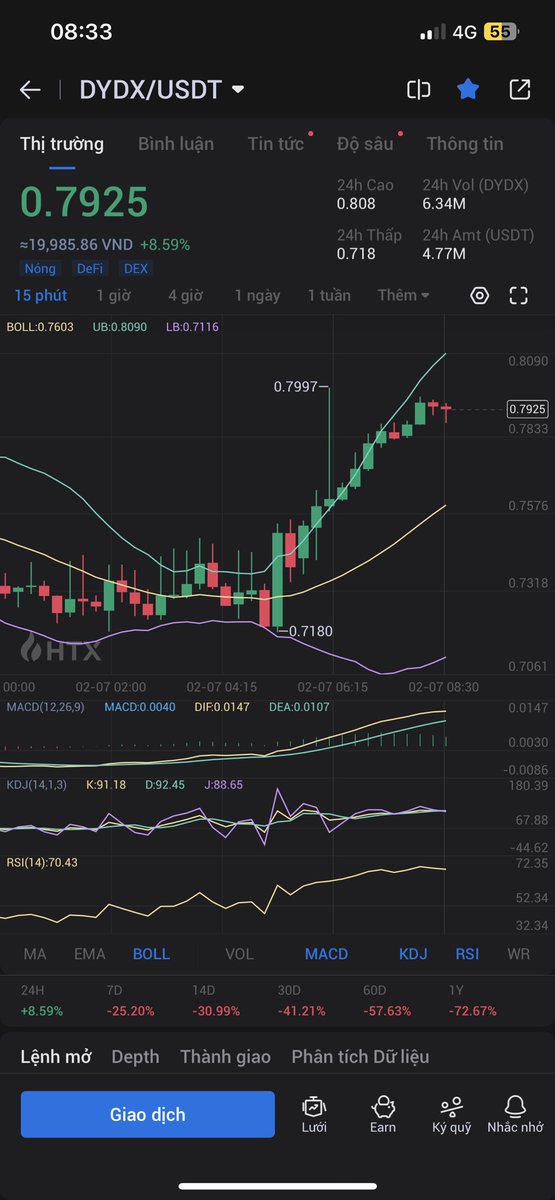The height and width of the screenshot is (1200, 555).
Task: Toggle the BOLL indicator
Action: (151, 954)
